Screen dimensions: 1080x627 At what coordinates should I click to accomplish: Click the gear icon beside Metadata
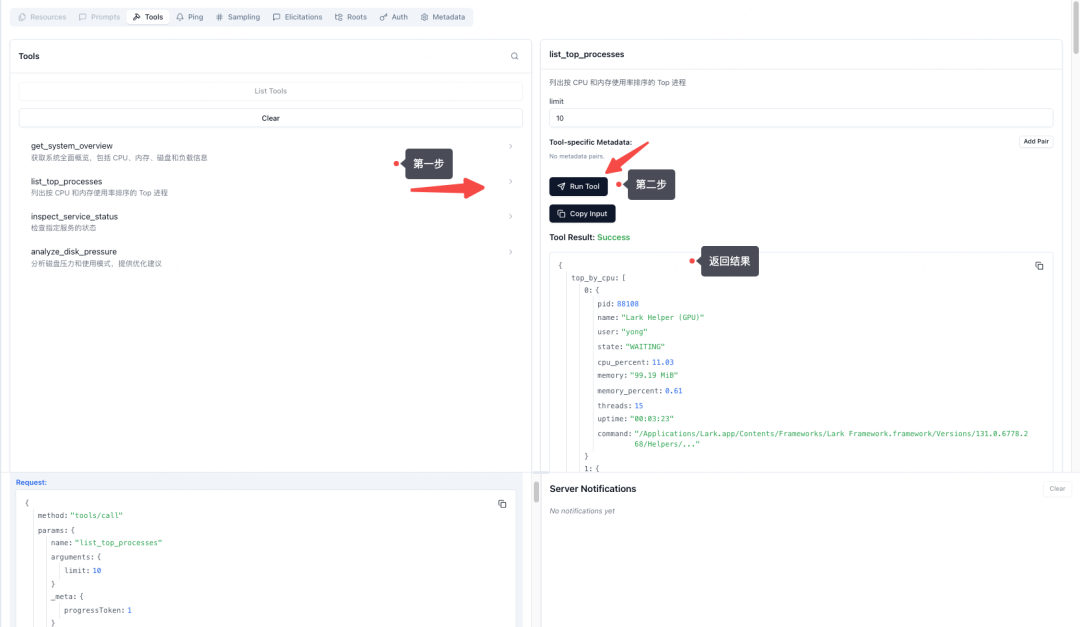425,17
